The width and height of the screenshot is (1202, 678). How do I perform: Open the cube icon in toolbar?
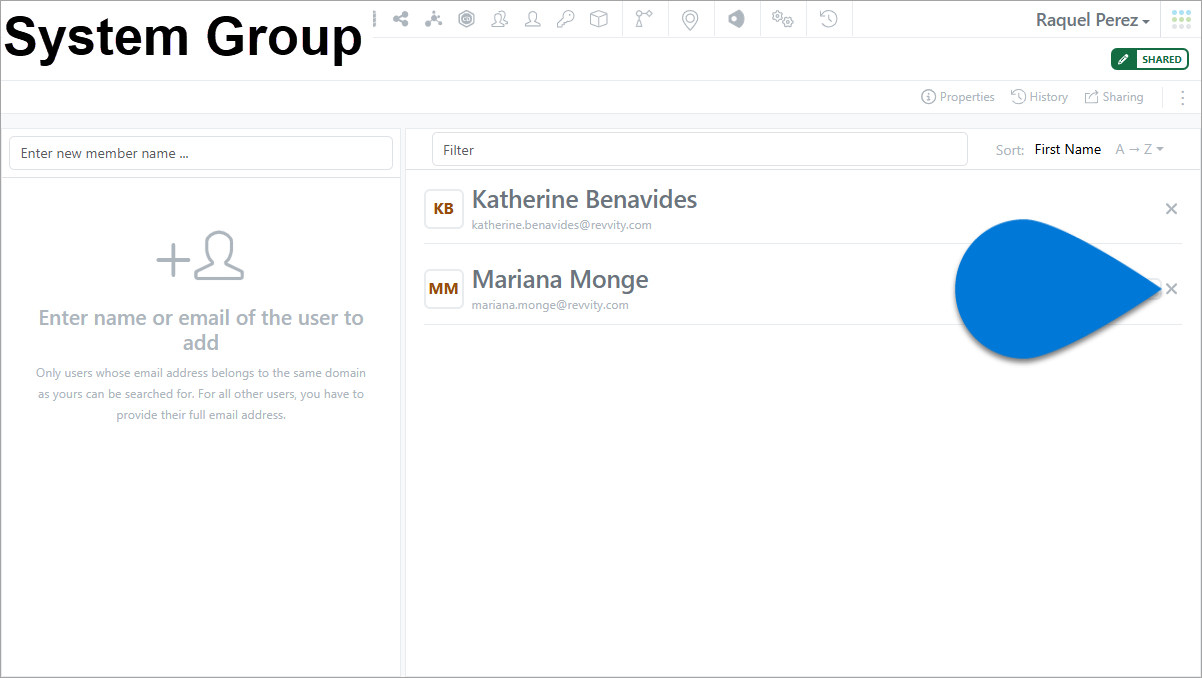(599, 19)
